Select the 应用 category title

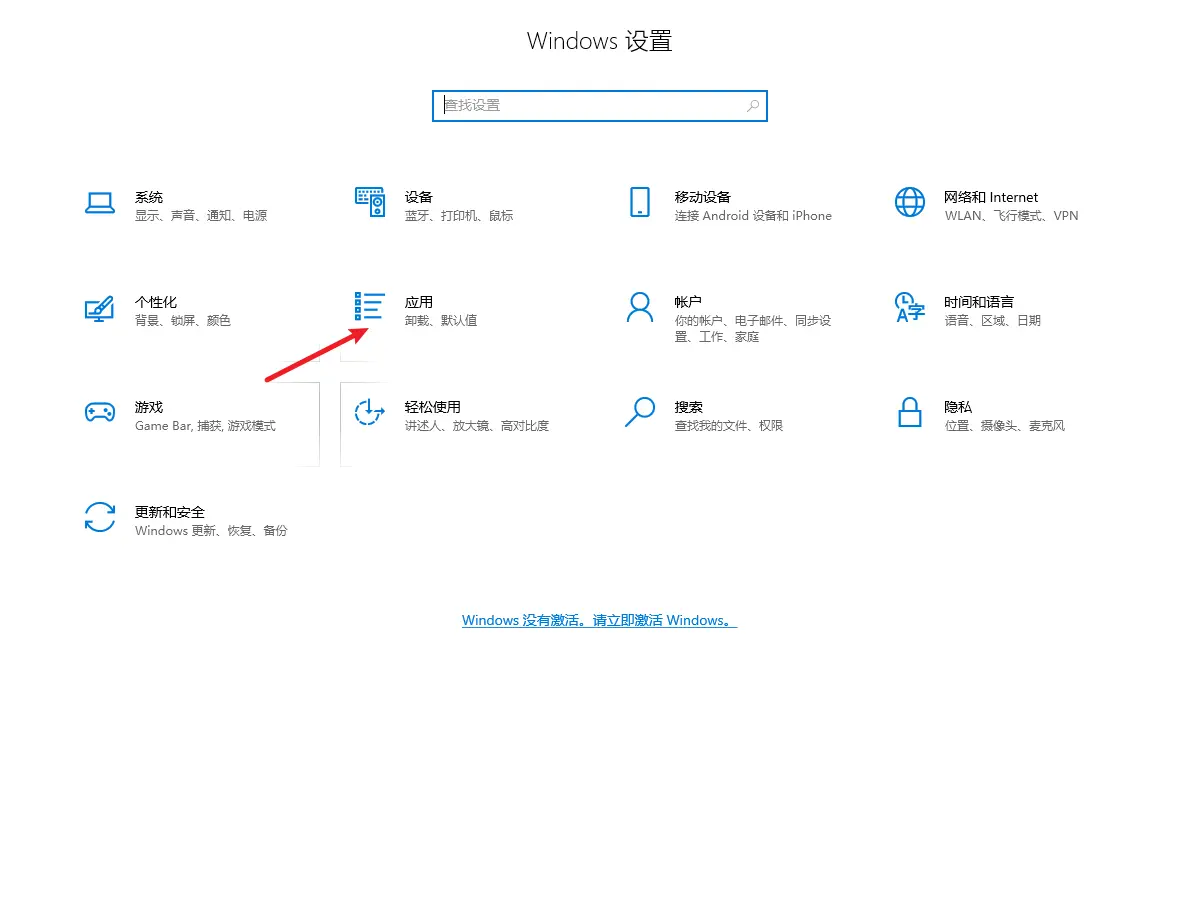(x=419, y=302)
